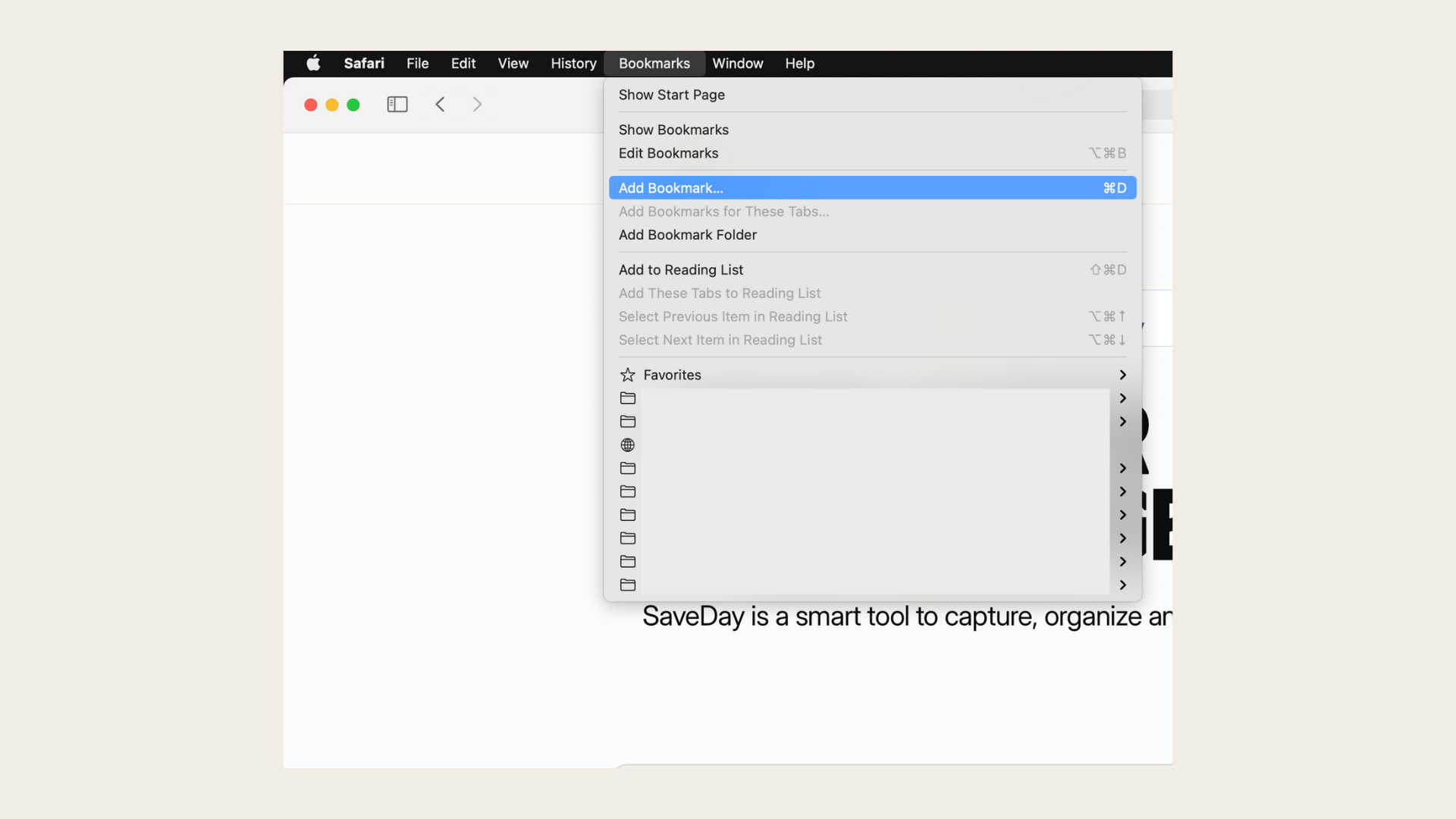Click the red close window button
Image resolution: width=1456 pixels, height=819 pixels.
tap(311, 105)
